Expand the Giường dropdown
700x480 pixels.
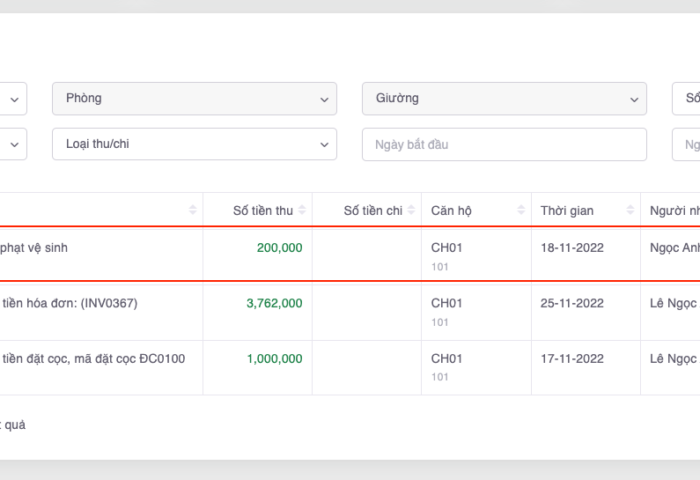504,98
